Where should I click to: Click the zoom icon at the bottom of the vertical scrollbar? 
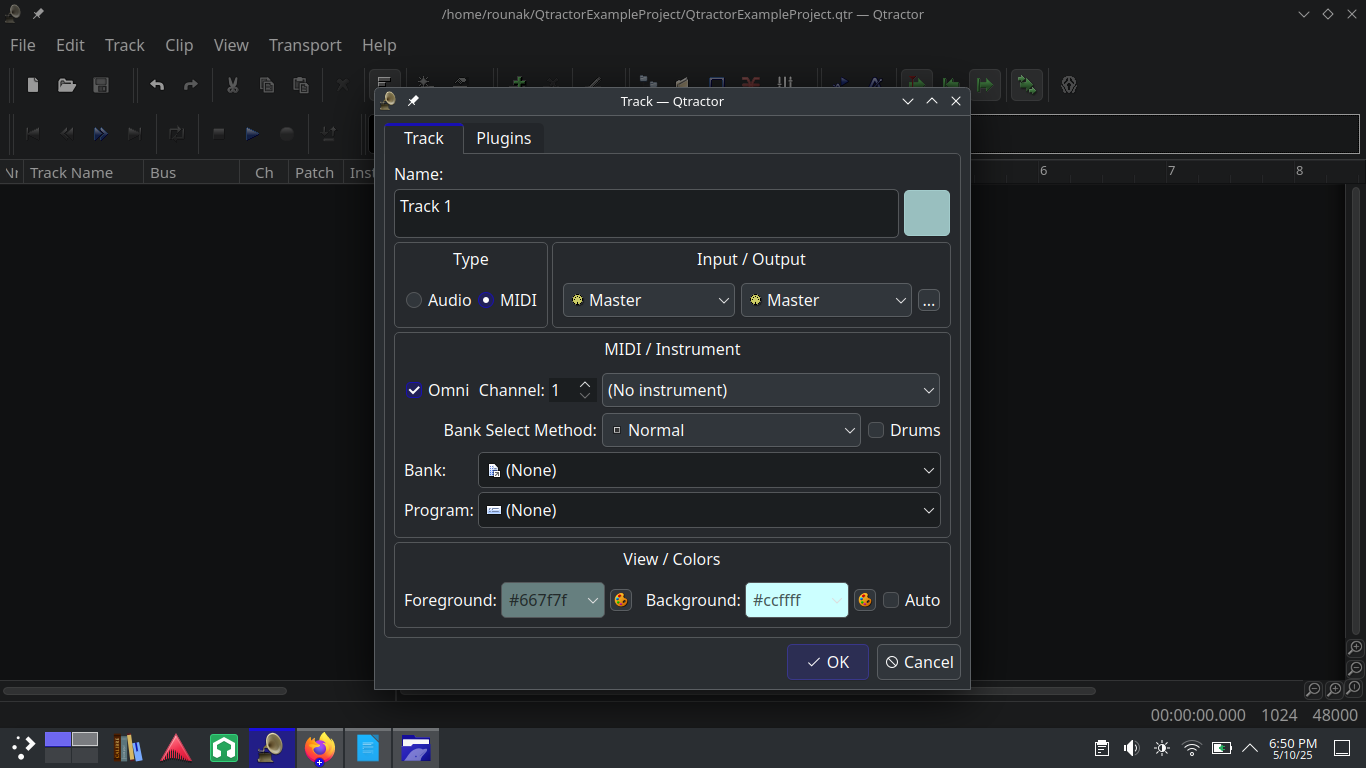[x=1355, y=689]
